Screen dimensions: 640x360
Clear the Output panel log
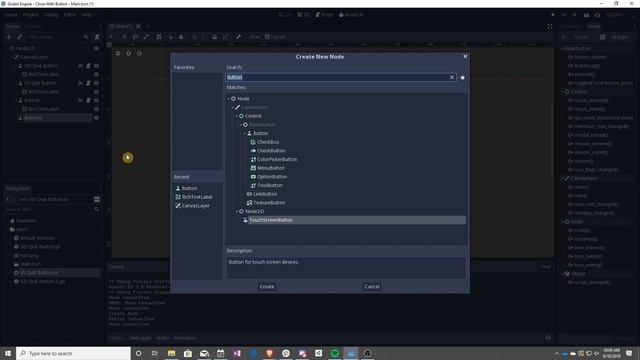tap(545, 267)
